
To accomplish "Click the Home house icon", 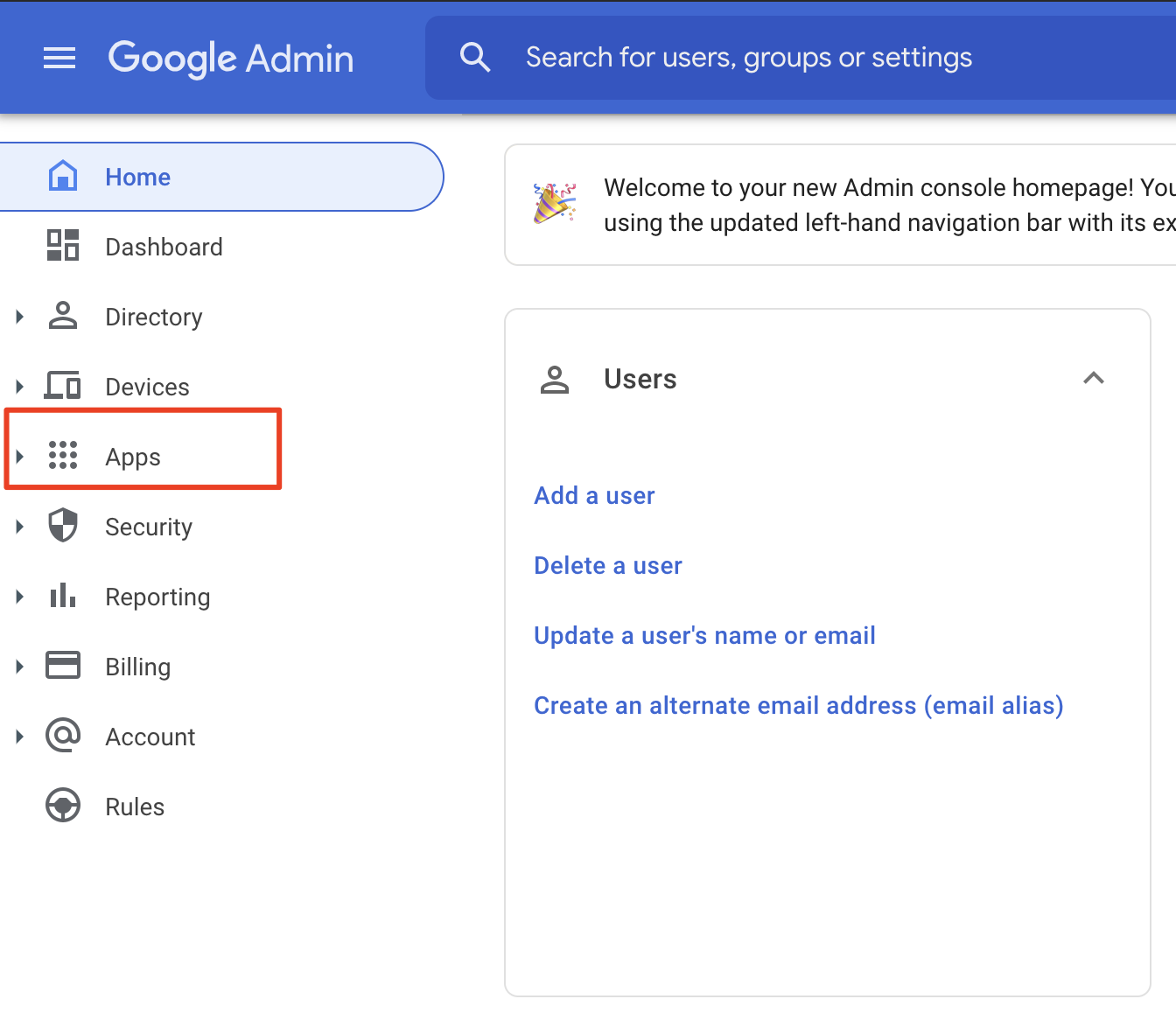I will [63, 176].
